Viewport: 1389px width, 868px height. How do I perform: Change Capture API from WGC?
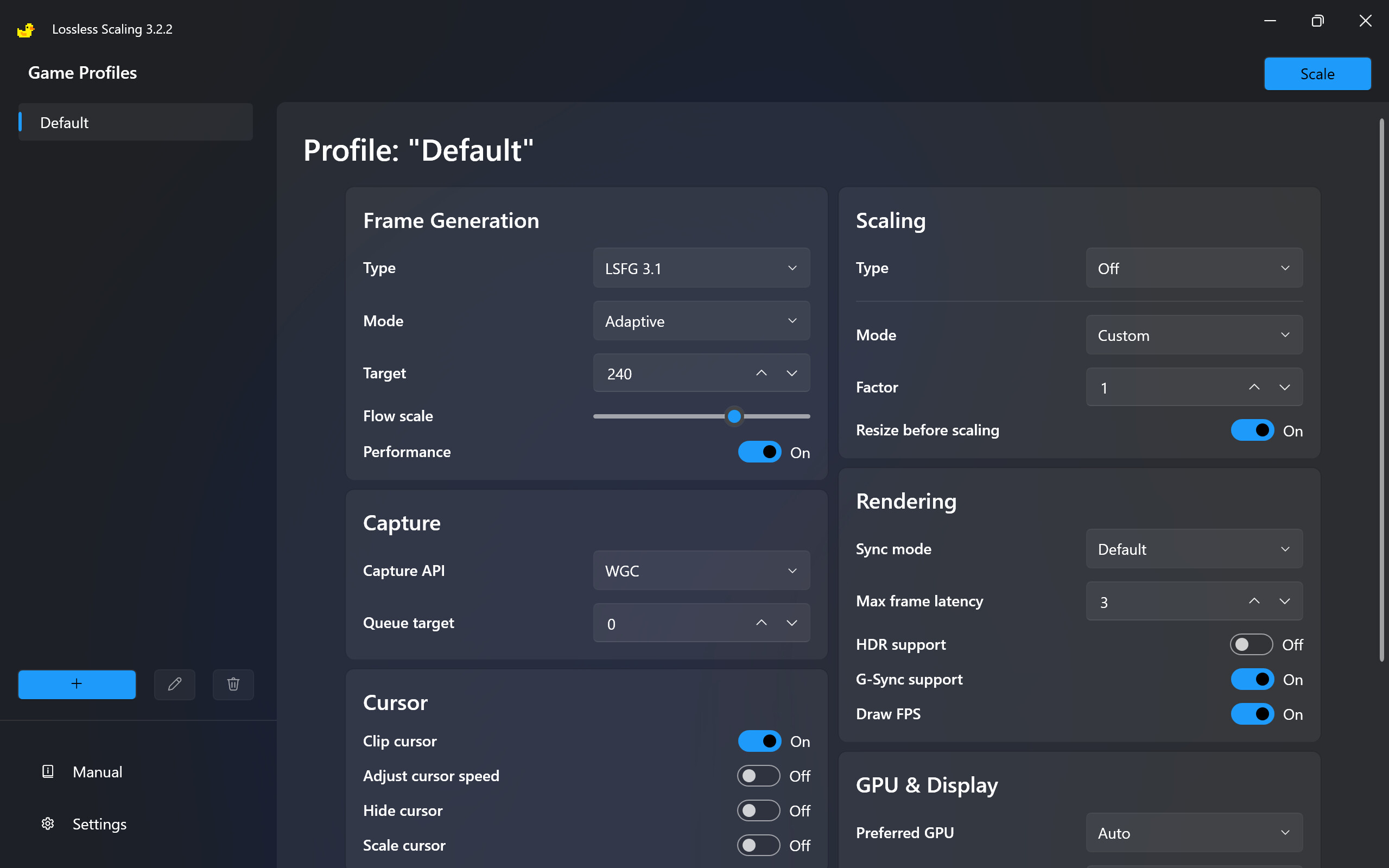click(701, 570)
